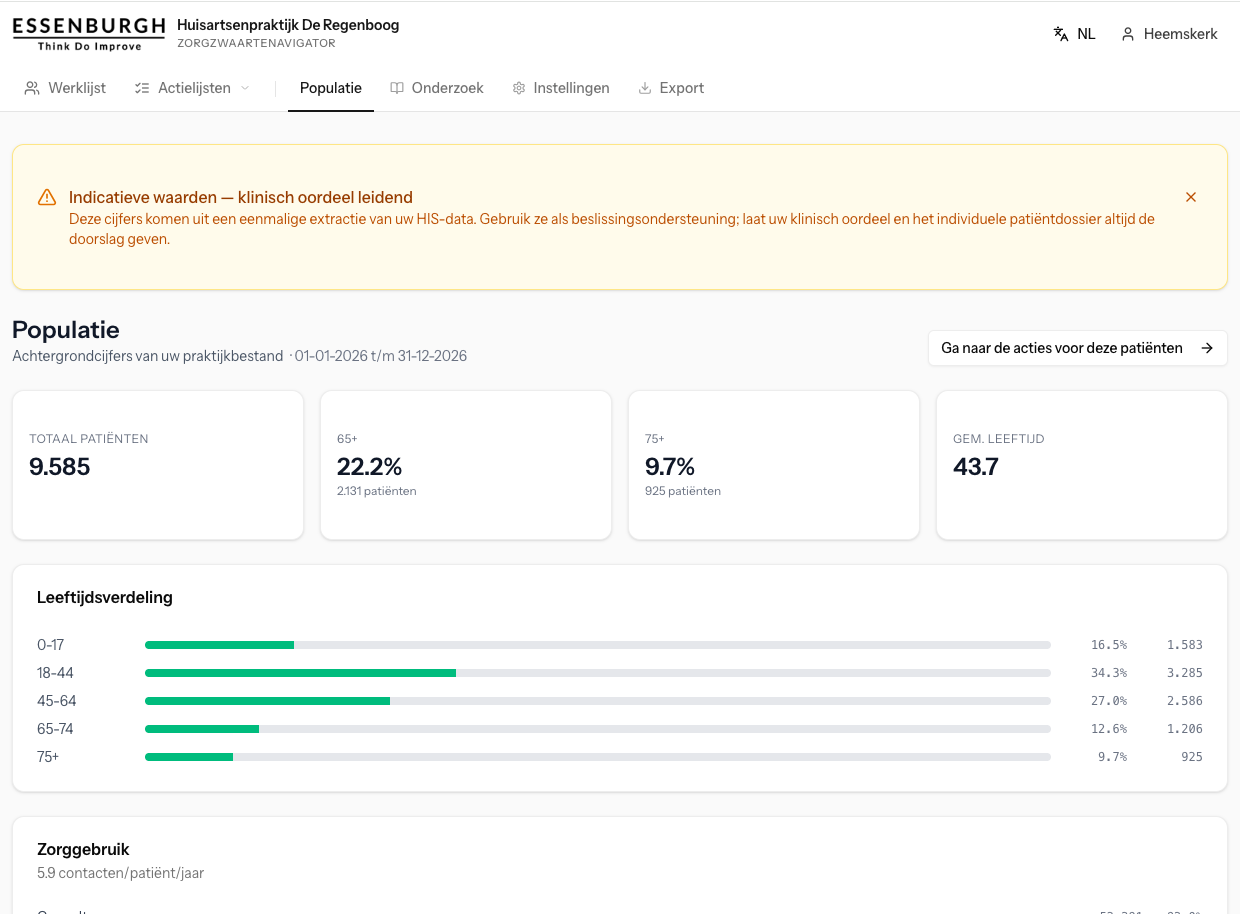The width and height of the screenshot is (1240, 914).
Task: Click the 2.586 patient count
Action: pos(1185,701)
